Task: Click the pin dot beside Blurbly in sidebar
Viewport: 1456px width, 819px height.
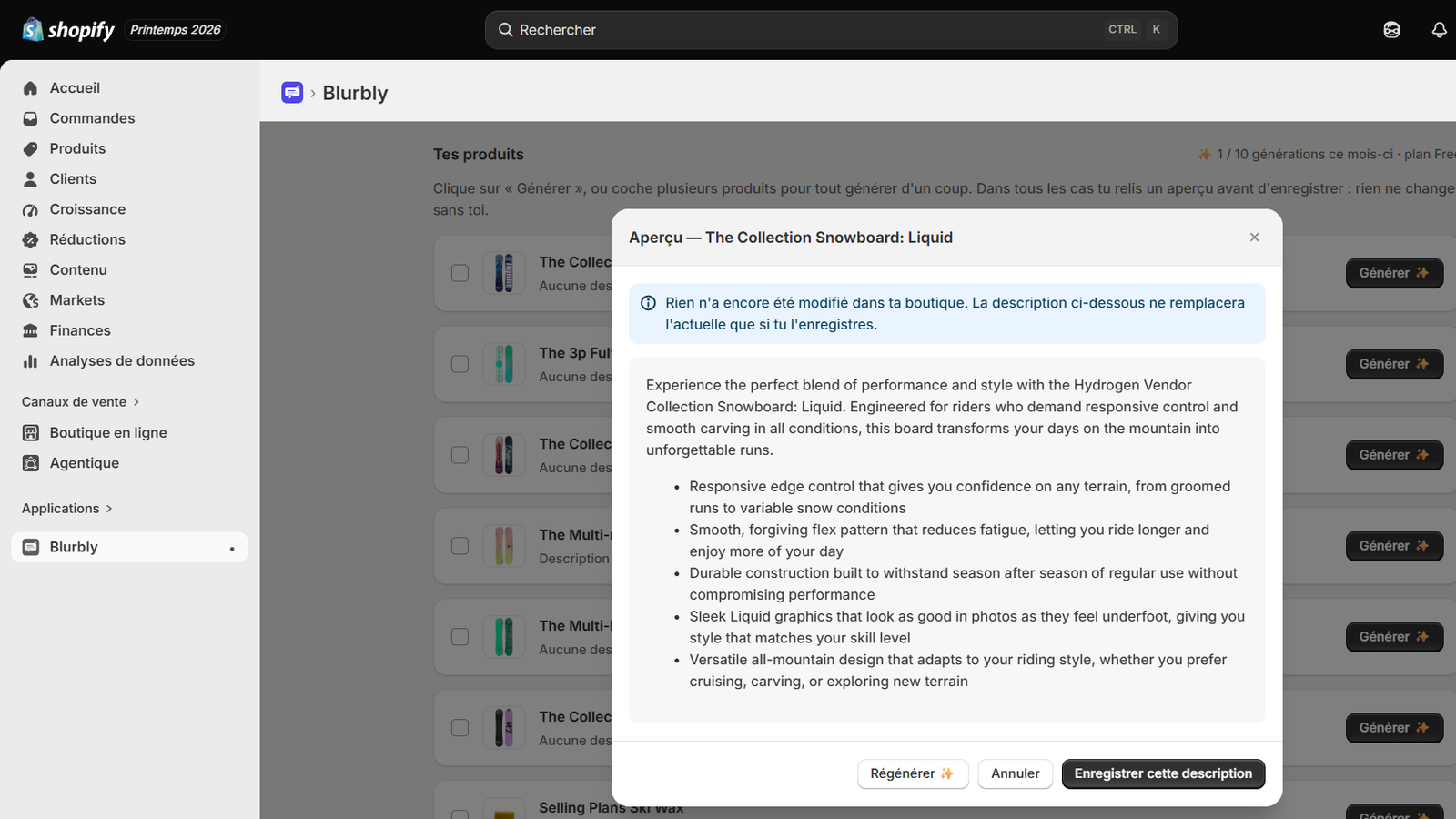Action: tap(232, 549)
